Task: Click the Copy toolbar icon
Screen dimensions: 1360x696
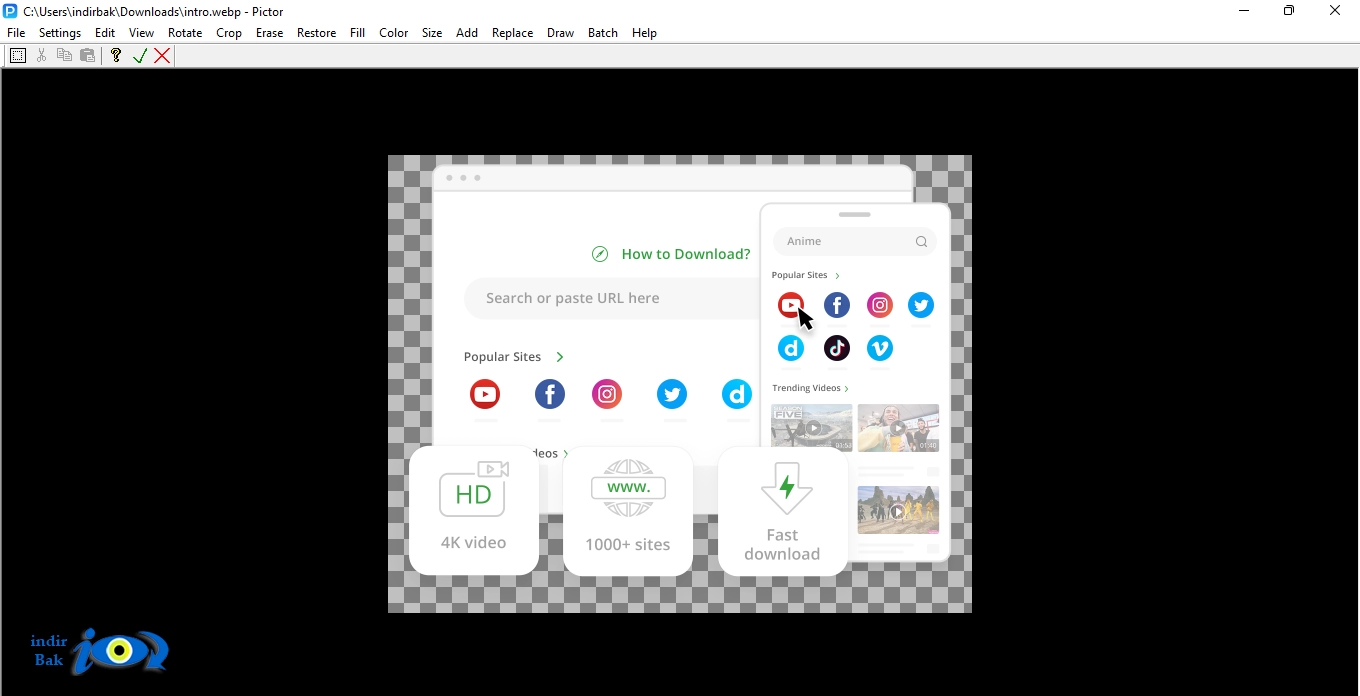Action: click(64, 56)
